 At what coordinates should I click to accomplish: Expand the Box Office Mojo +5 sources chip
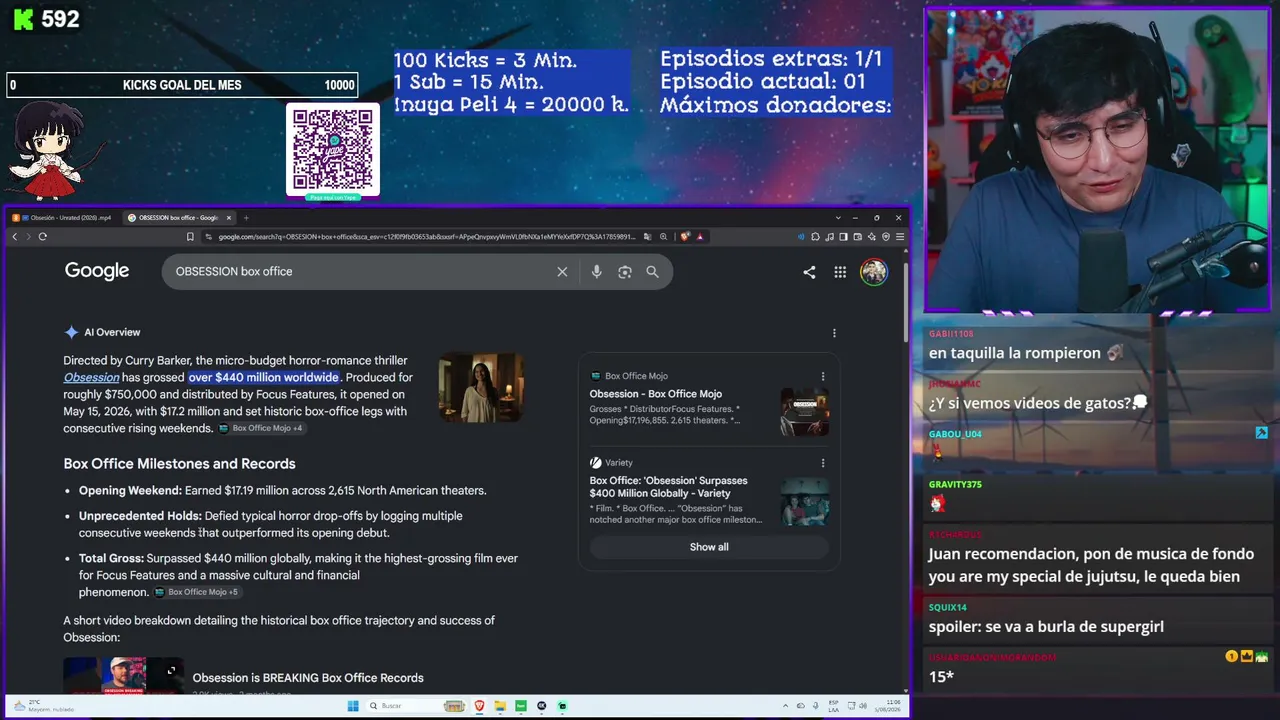click(x=197, y=593)
